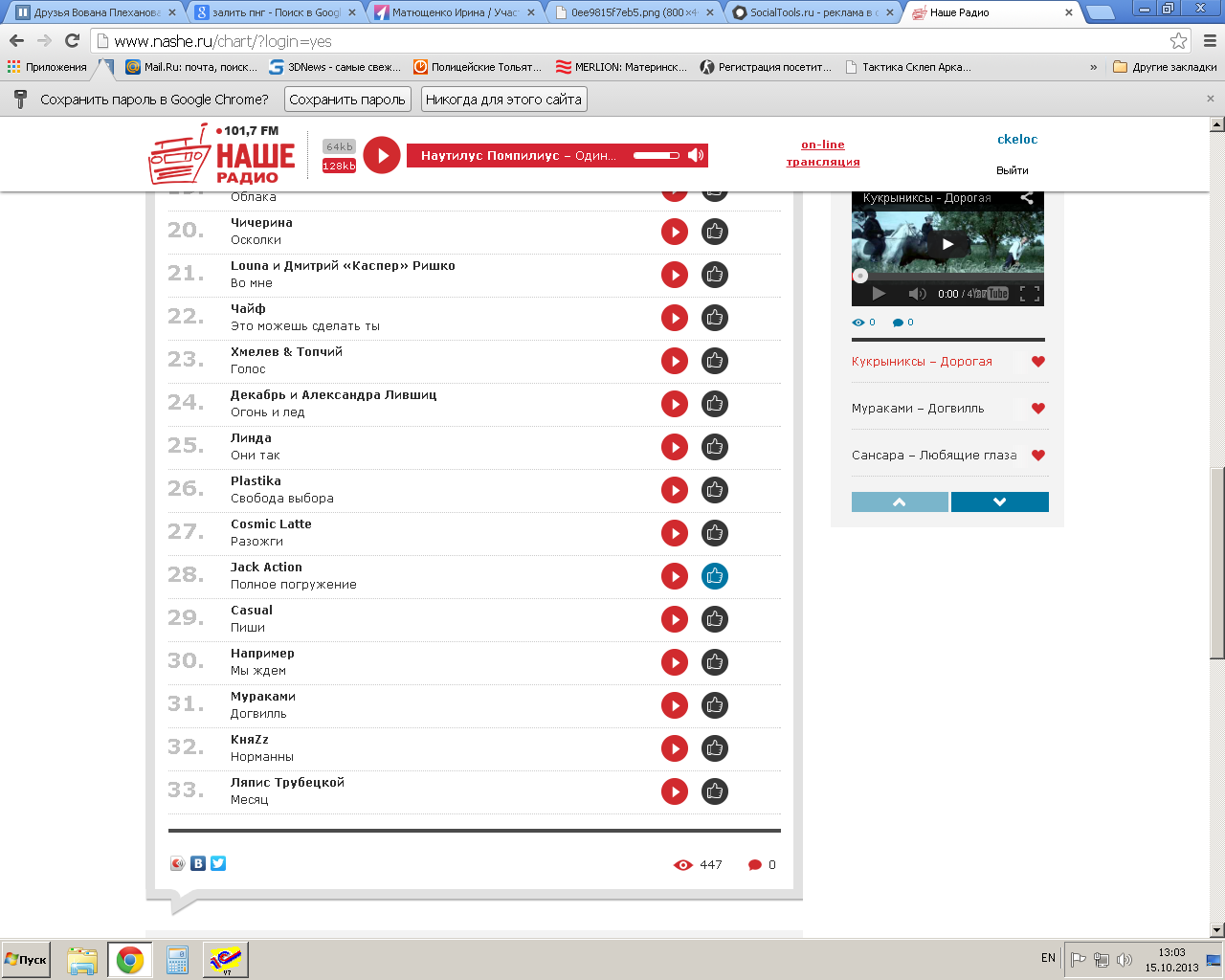Viewport: 1225px width, 980px height.
Task: Like Cosmic Latte – Разожги
Action: pos(715,533)
